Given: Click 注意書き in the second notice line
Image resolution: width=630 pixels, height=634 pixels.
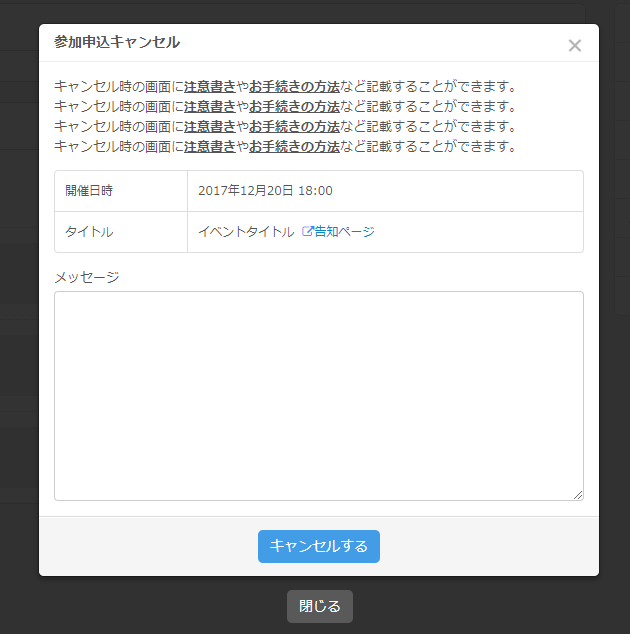Looking at the screenshot, I should pos(210,107).
